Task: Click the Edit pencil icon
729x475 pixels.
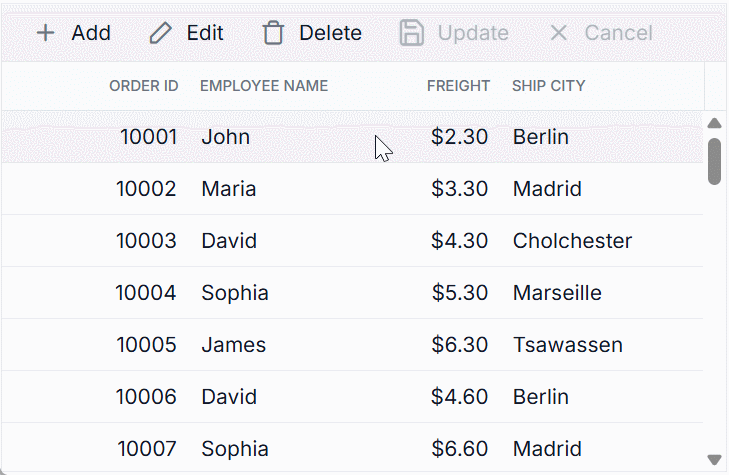Action: [160, 33]
